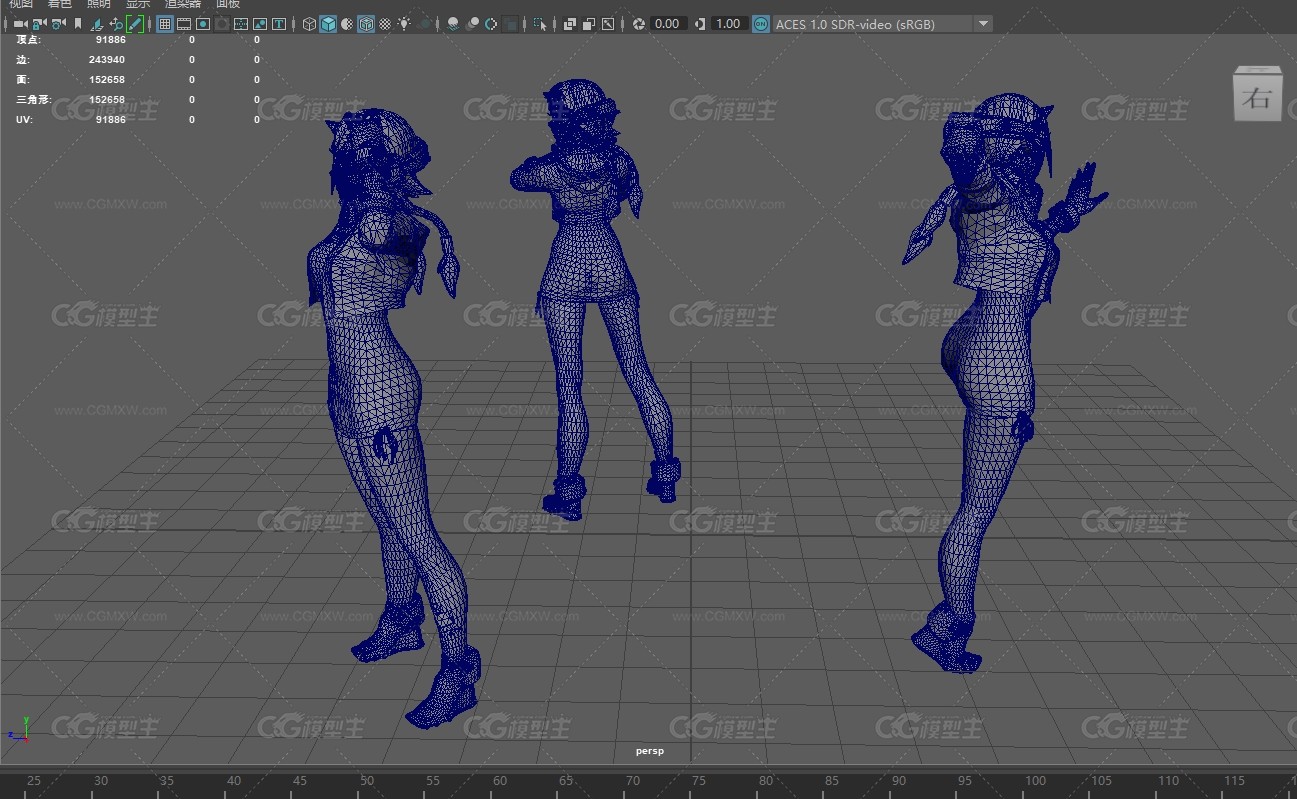
Task: Toggle the Safe Action overlay
Action: pos(260,23)
